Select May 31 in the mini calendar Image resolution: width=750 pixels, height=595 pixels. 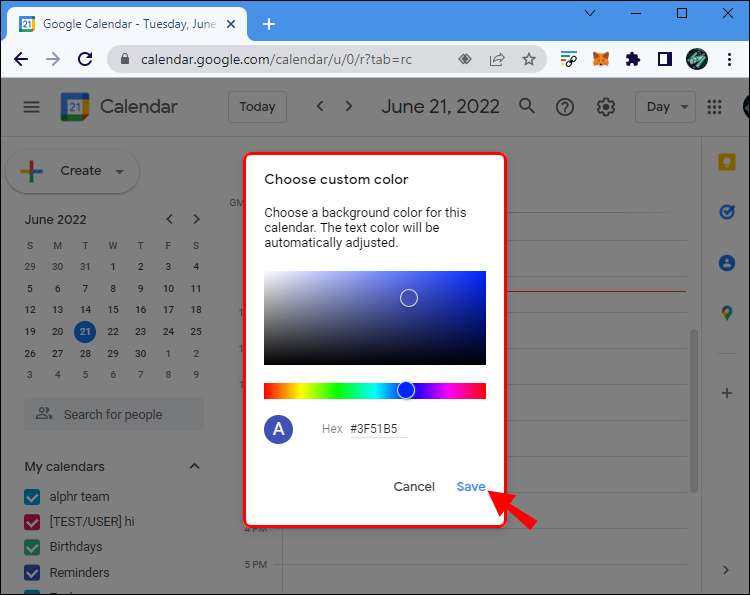85,266
